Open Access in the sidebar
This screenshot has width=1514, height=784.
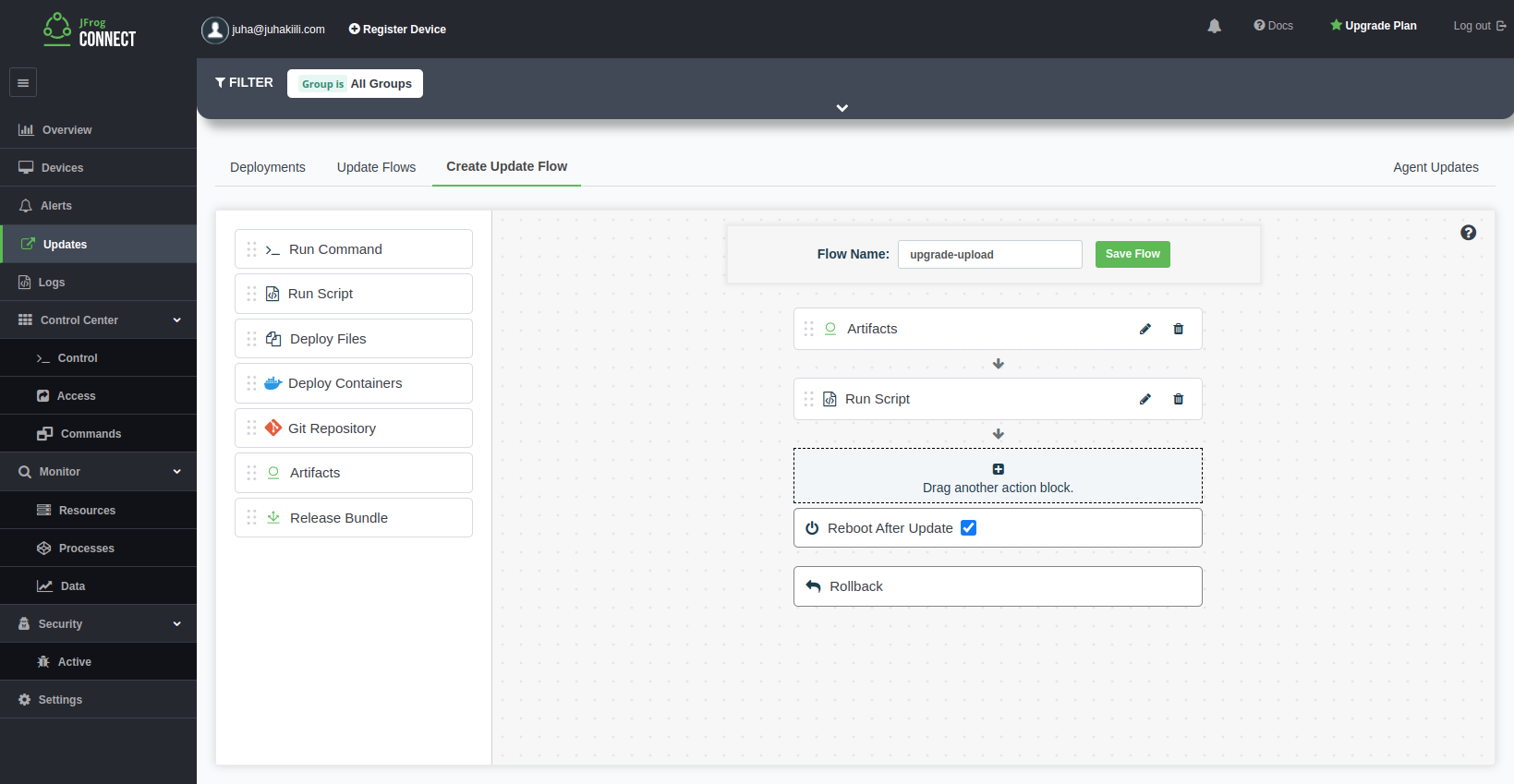pyautogui.click(x=98, y=396)
